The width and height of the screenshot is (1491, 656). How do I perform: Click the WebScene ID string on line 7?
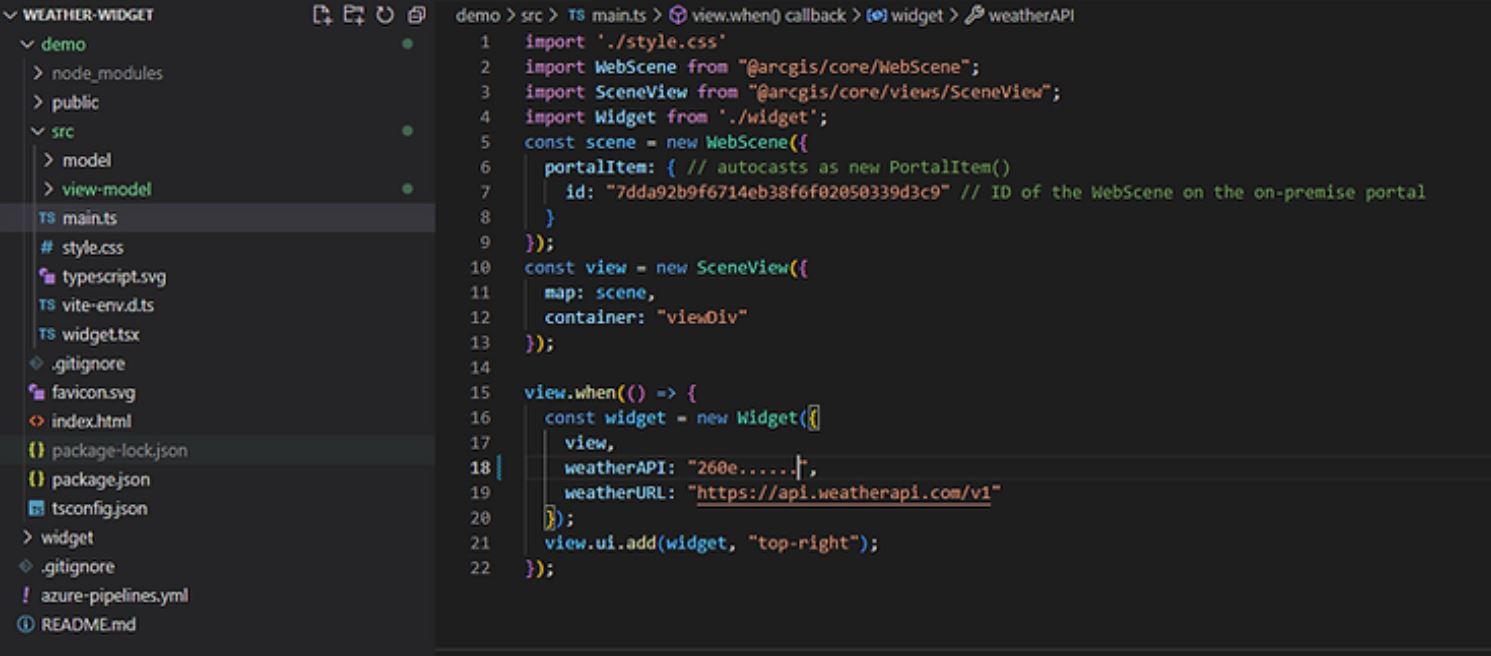pos(777,192)
